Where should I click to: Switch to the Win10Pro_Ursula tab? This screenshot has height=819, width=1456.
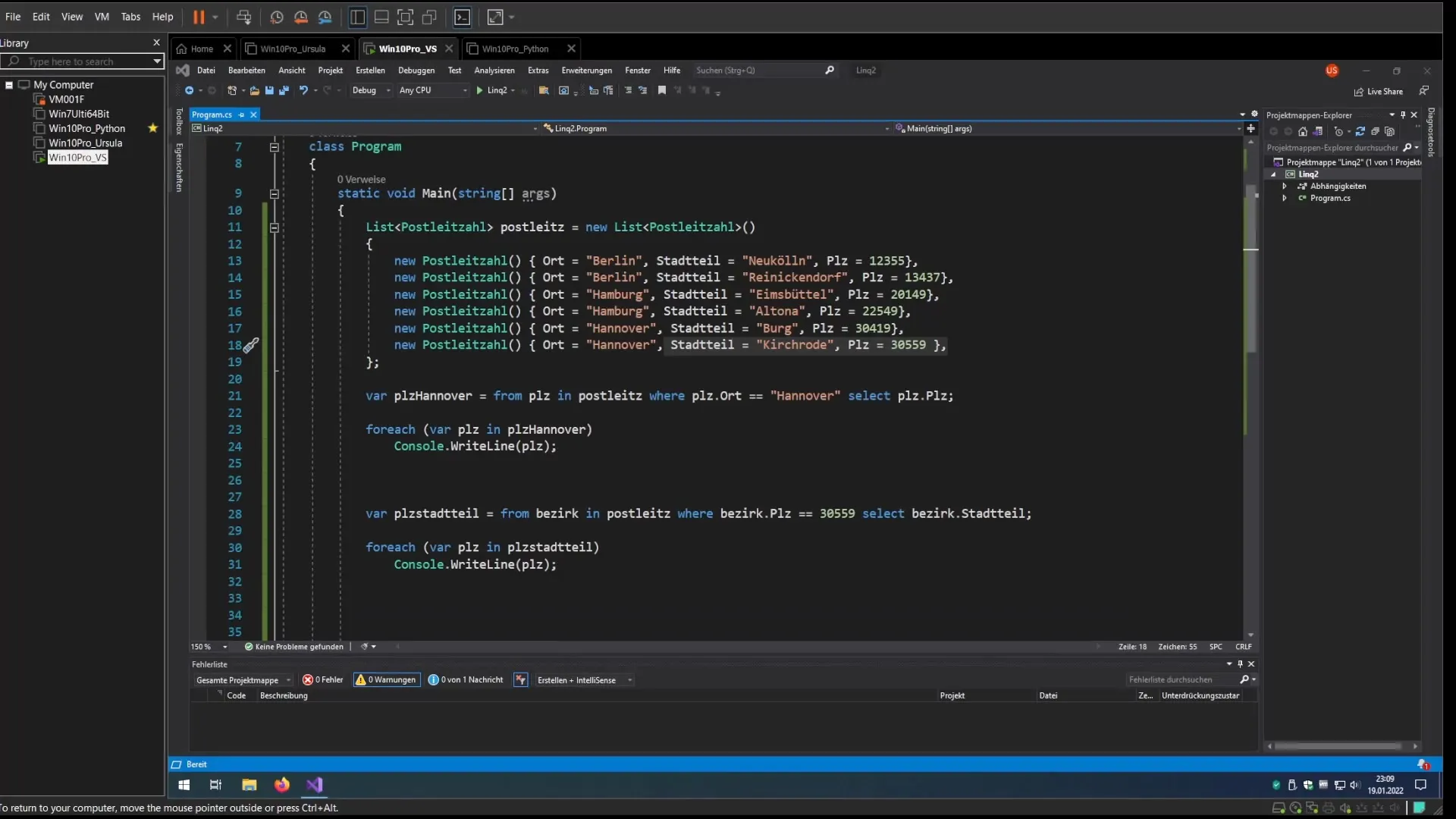[293, 49]
